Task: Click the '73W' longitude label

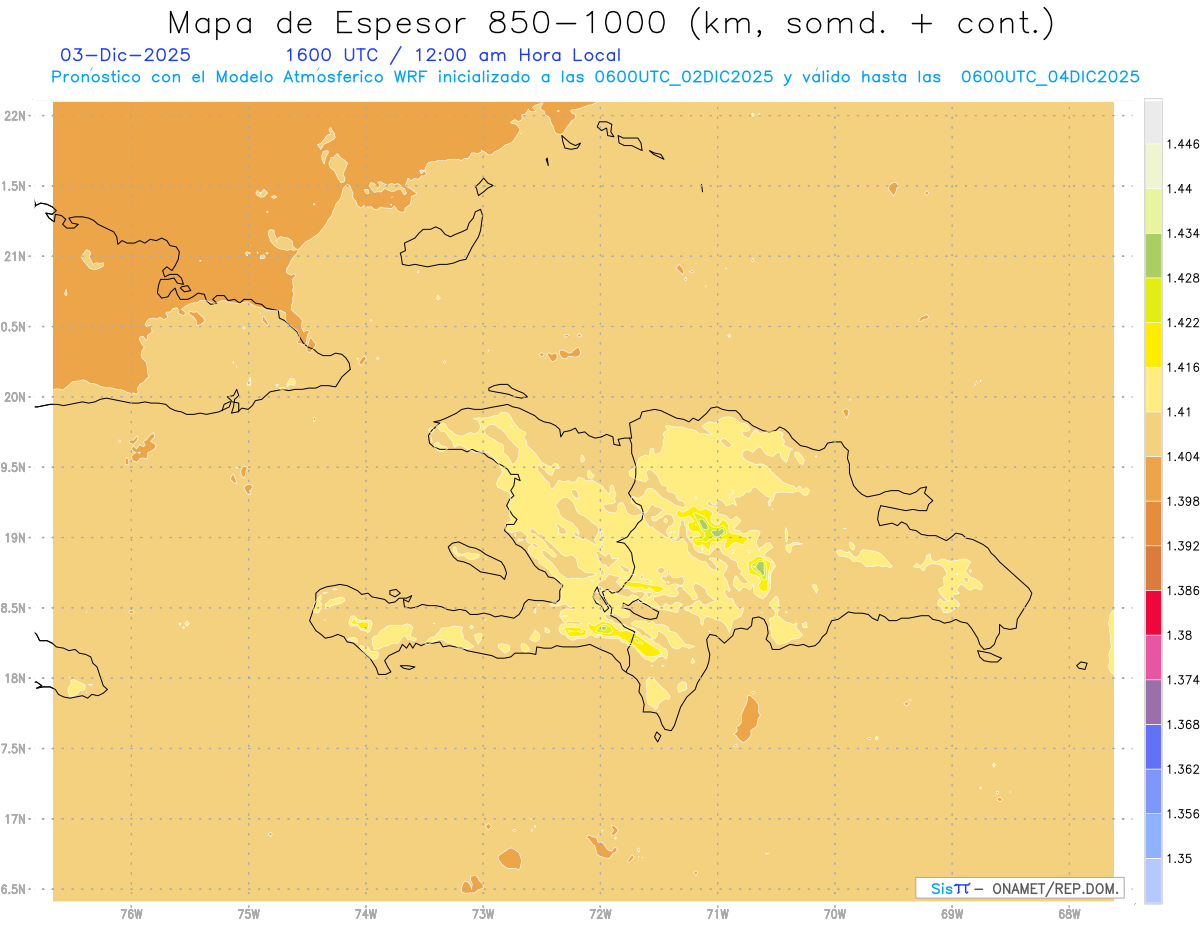Action: tap(483, 914)
